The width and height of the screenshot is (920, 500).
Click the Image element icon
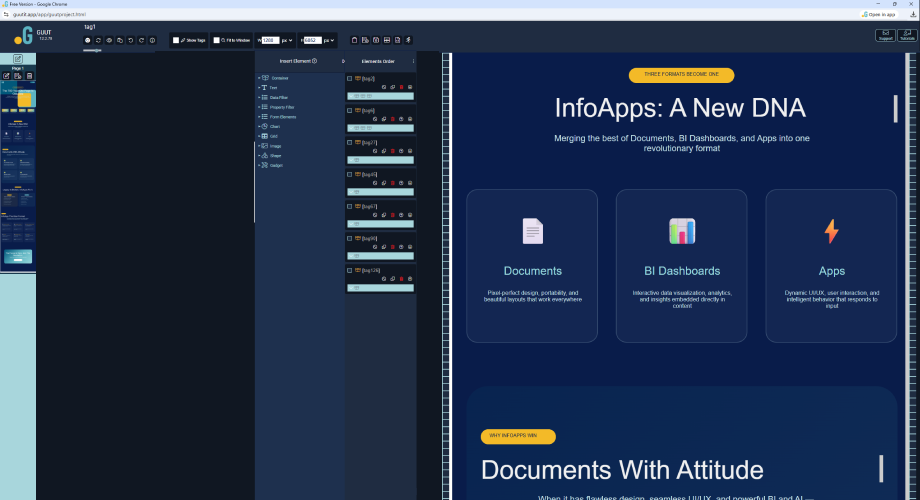point(264,146)
